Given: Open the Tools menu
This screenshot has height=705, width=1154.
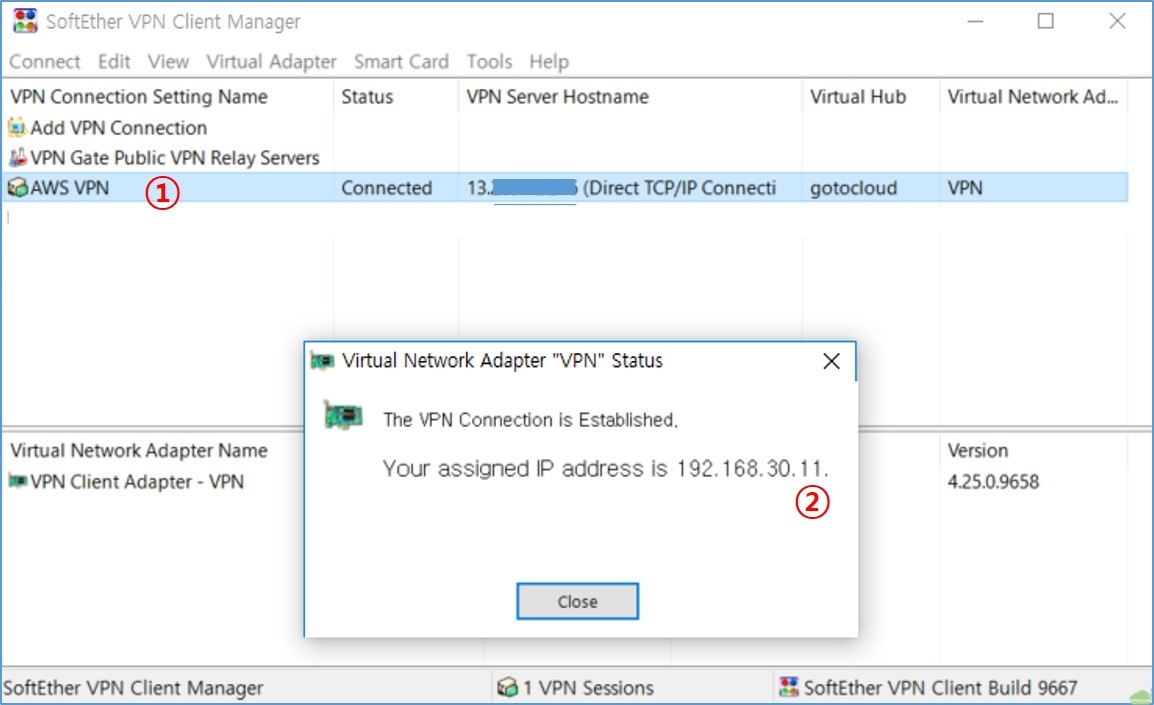Looking at the screenshot, I should click(x=489, y=62).
